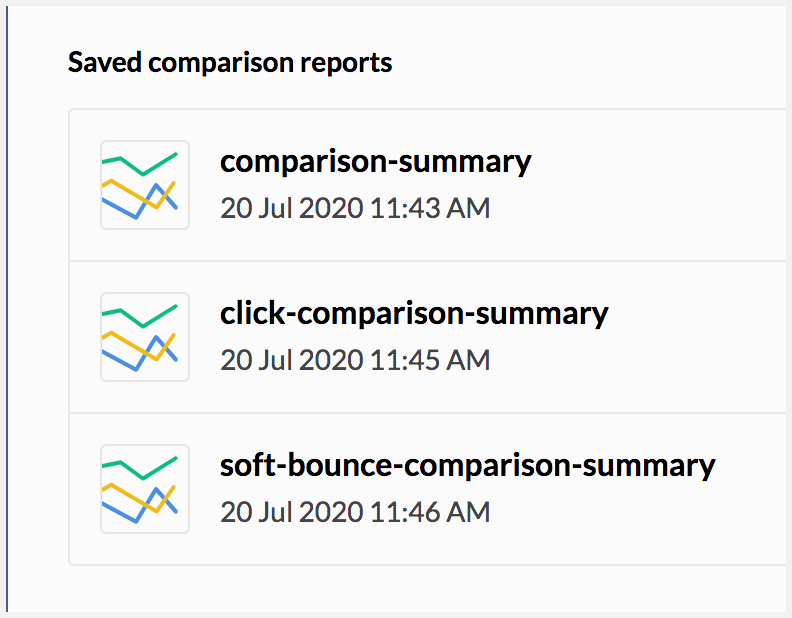Open the click-comparison-summary report title
This screenshot has width=792, height=618.
click(414, 313)
